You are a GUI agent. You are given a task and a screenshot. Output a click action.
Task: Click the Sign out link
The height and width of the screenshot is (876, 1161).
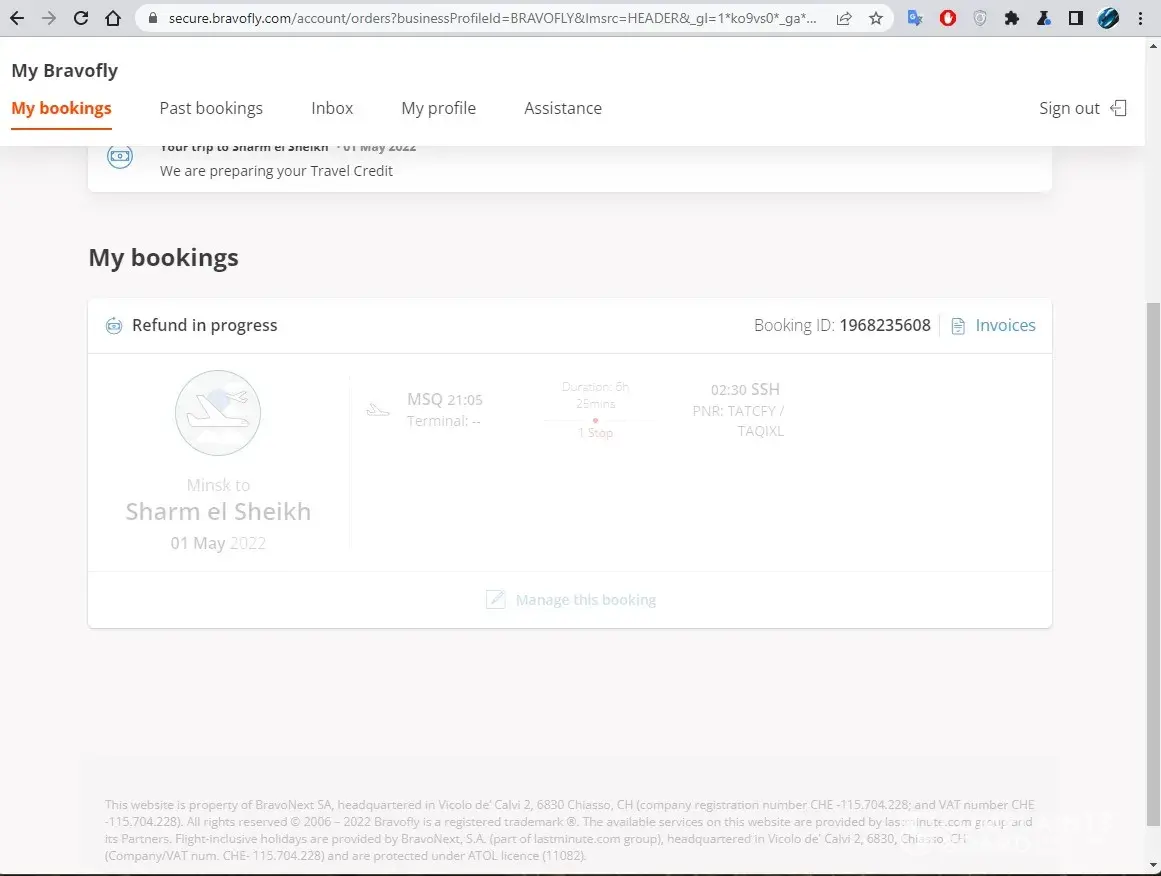click(1069, 108)
